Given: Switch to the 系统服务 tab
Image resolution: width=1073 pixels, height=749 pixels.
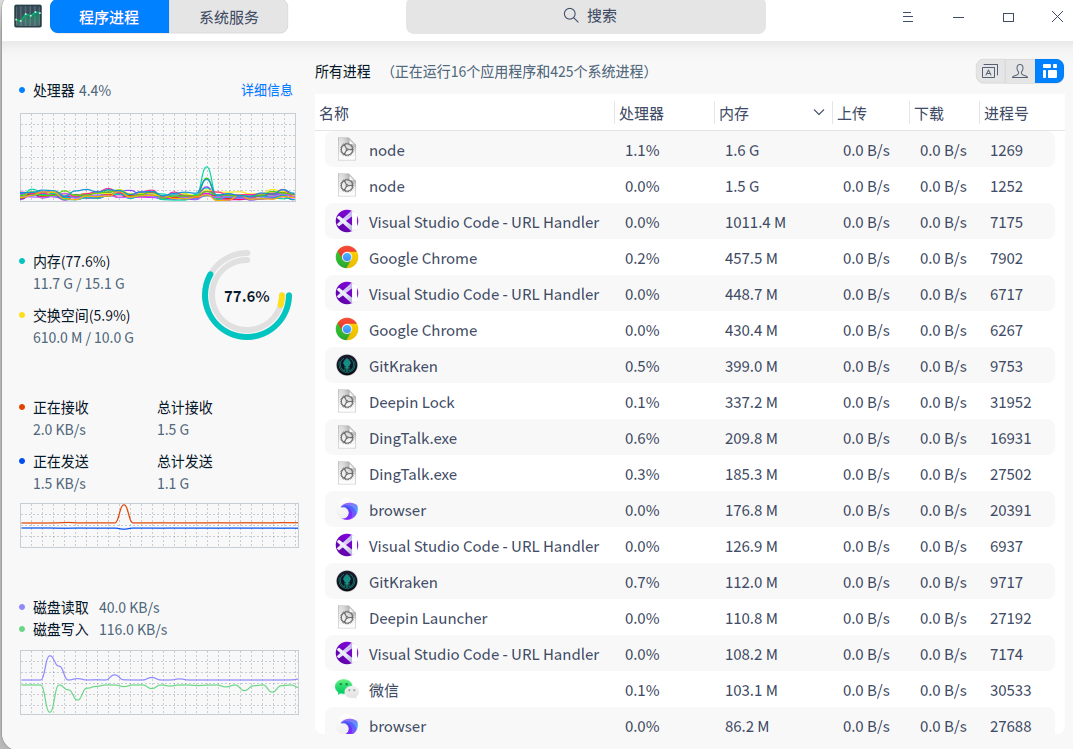Looking at the screenshot, I should 229,17.
